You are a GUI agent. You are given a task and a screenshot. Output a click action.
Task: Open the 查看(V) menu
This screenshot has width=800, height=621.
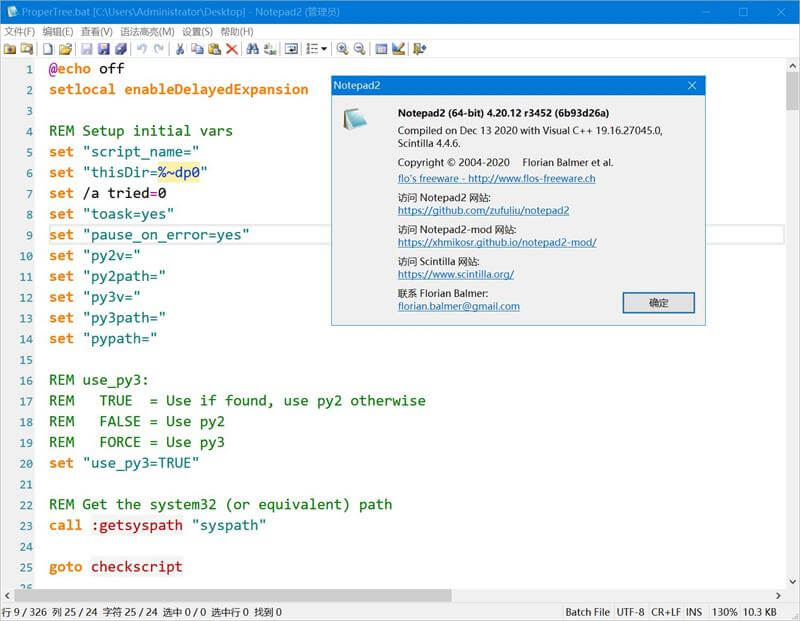click(x=96, y=32)
